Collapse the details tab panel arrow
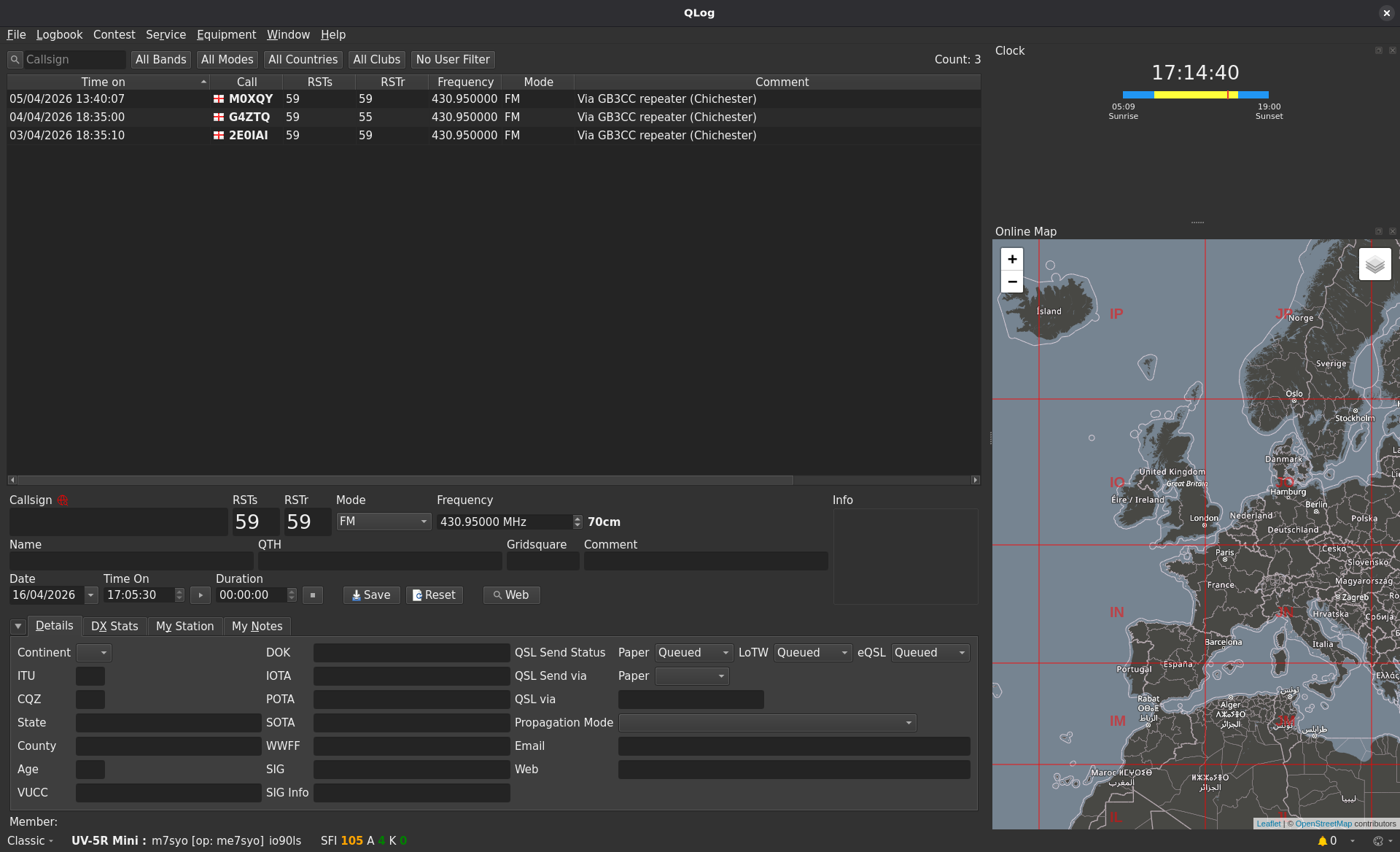Image resolution: width=1400 pixels, height=852 pixels. [17, 627]
